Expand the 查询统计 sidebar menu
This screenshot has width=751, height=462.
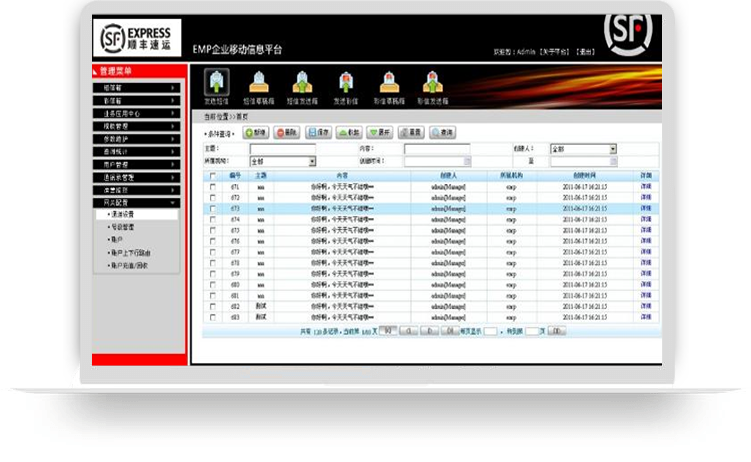137,152
